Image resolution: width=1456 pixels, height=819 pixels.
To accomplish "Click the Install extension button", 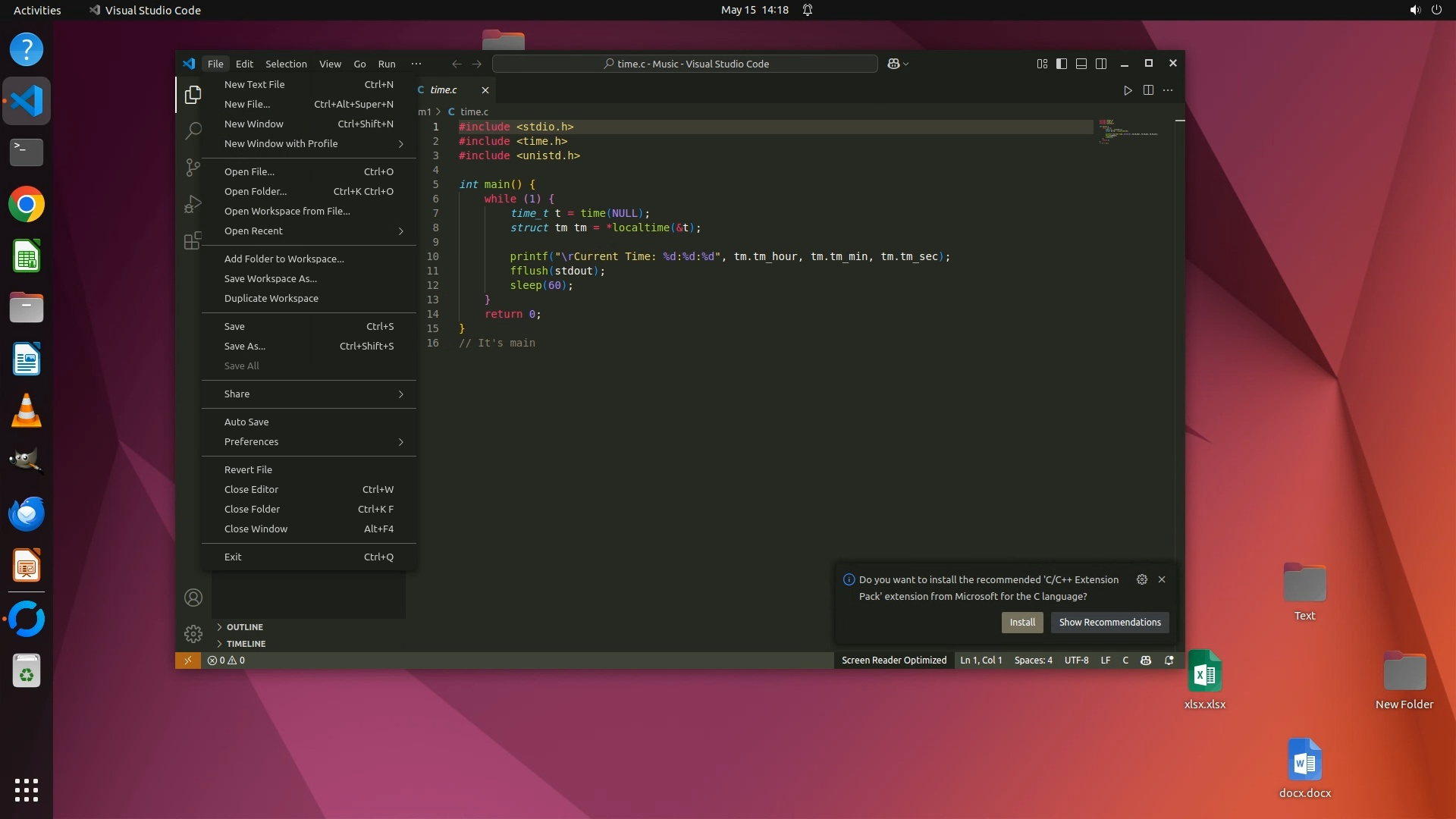I will coord(1021,622).
